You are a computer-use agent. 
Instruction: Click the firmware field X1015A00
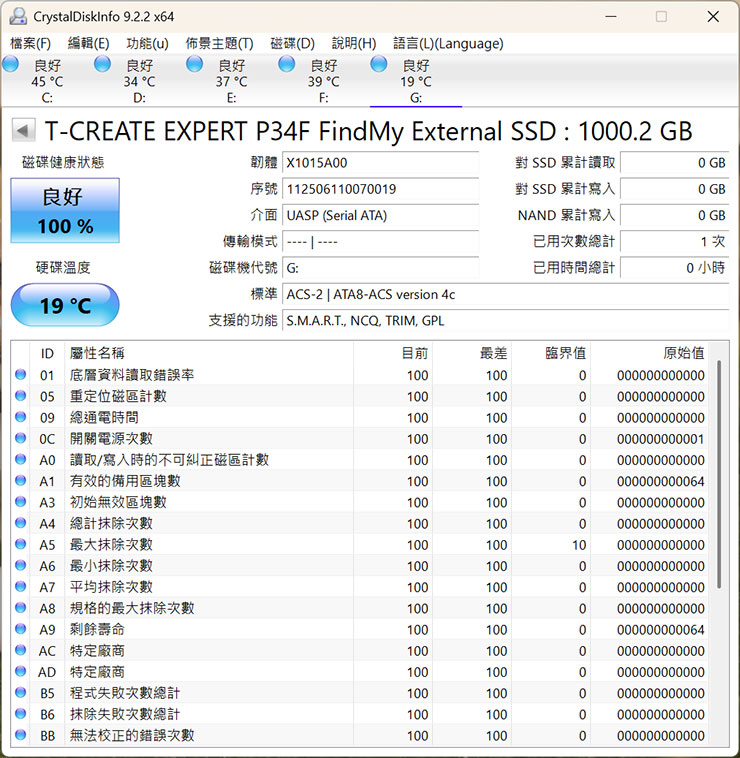tap(380, 162)
